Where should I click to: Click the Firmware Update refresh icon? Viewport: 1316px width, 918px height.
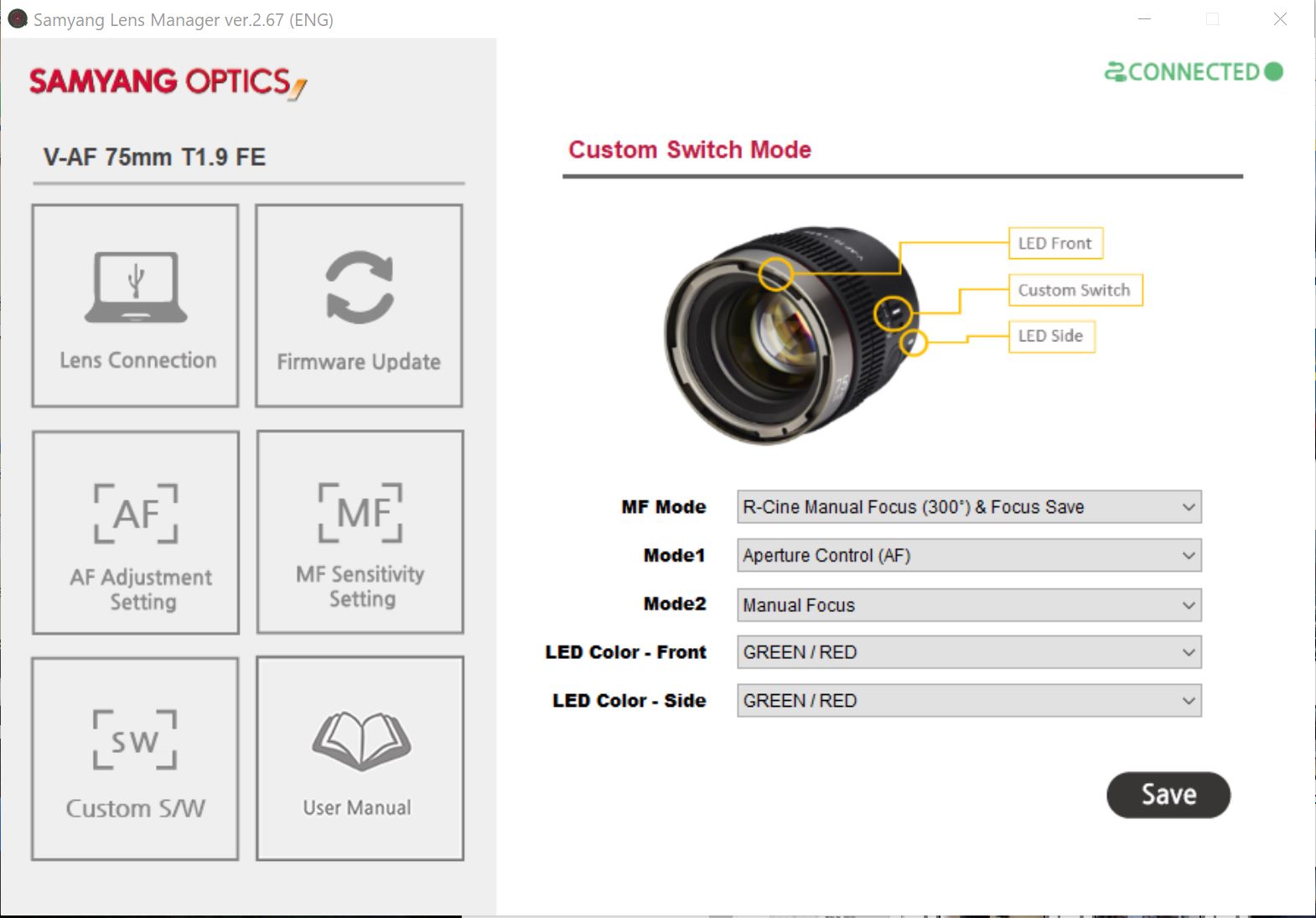pyautogui.click(x=359, y=288)
